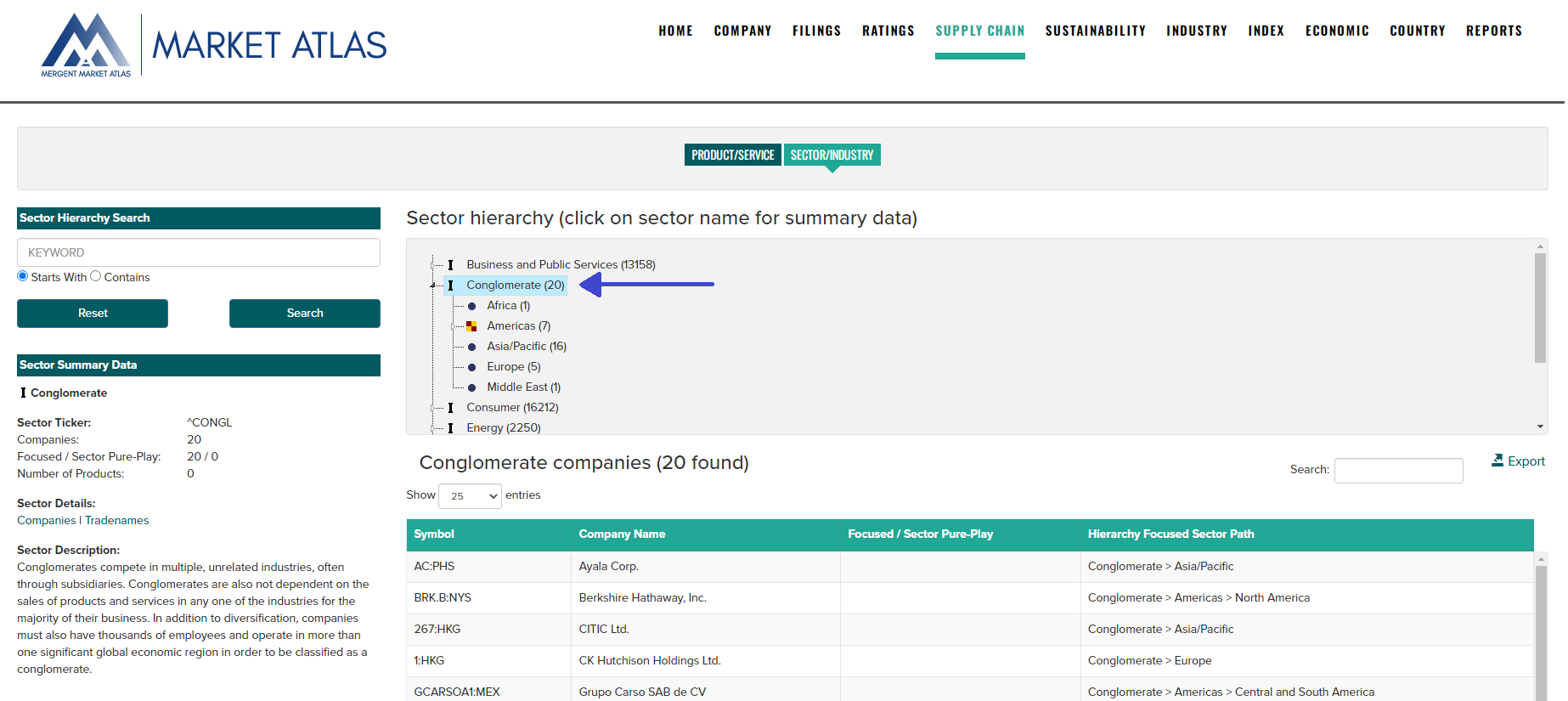
Task: Click the Export download icon
Action: point(1497,461)
